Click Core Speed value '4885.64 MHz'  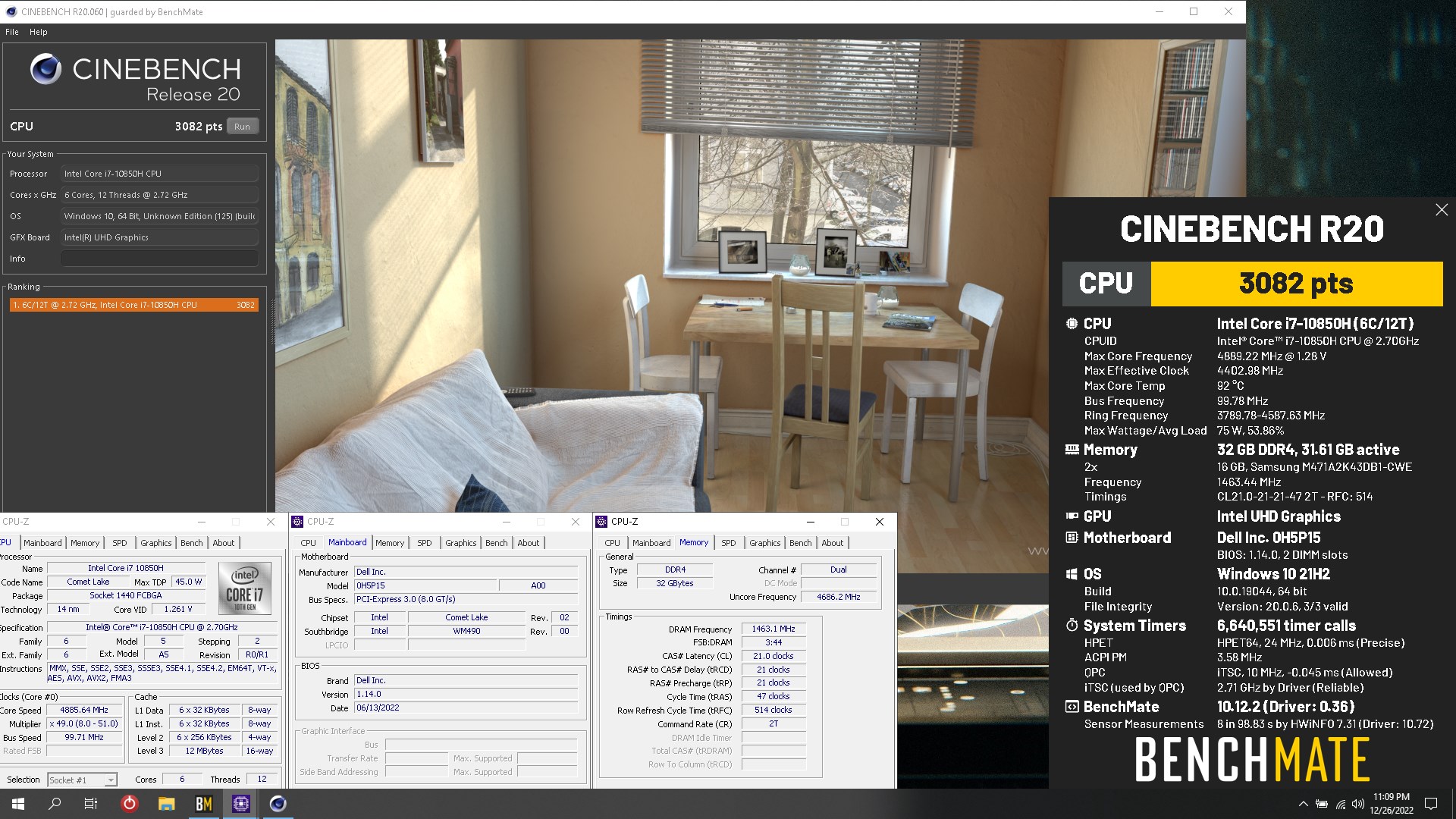pos(84,711)
